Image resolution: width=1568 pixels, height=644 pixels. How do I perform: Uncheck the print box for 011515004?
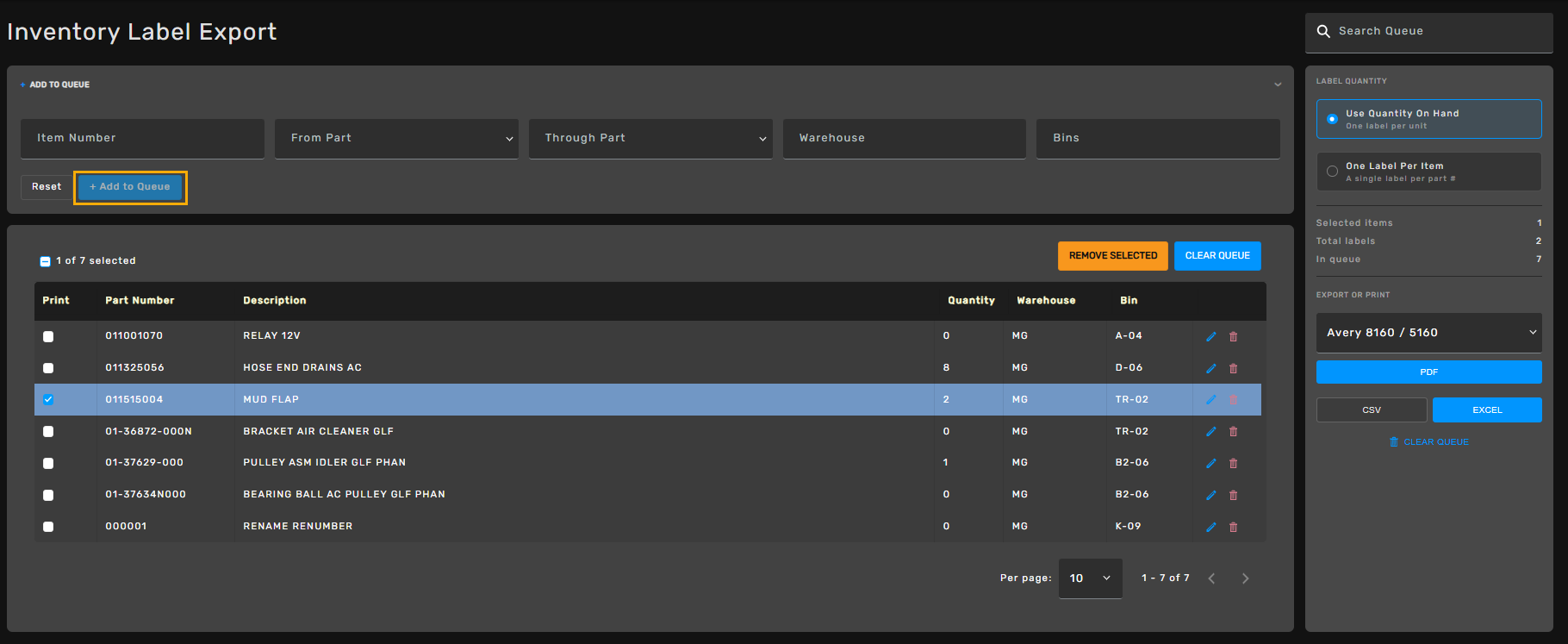(x=48, y=399)
